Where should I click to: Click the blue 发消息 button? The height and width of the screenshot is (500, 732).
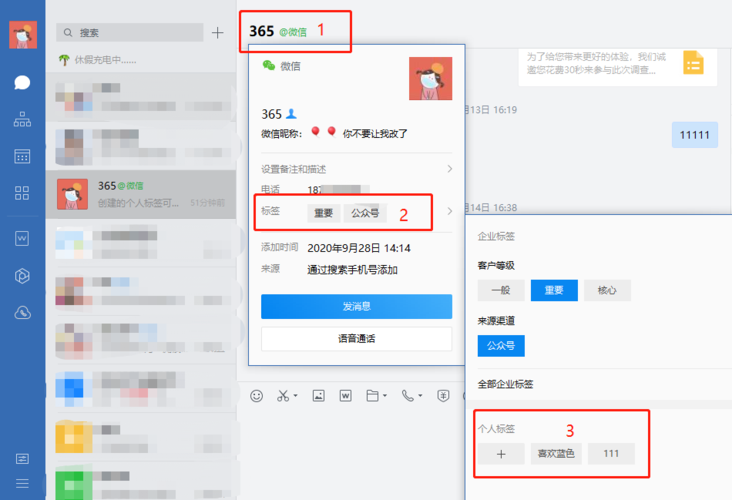point(357,307)
